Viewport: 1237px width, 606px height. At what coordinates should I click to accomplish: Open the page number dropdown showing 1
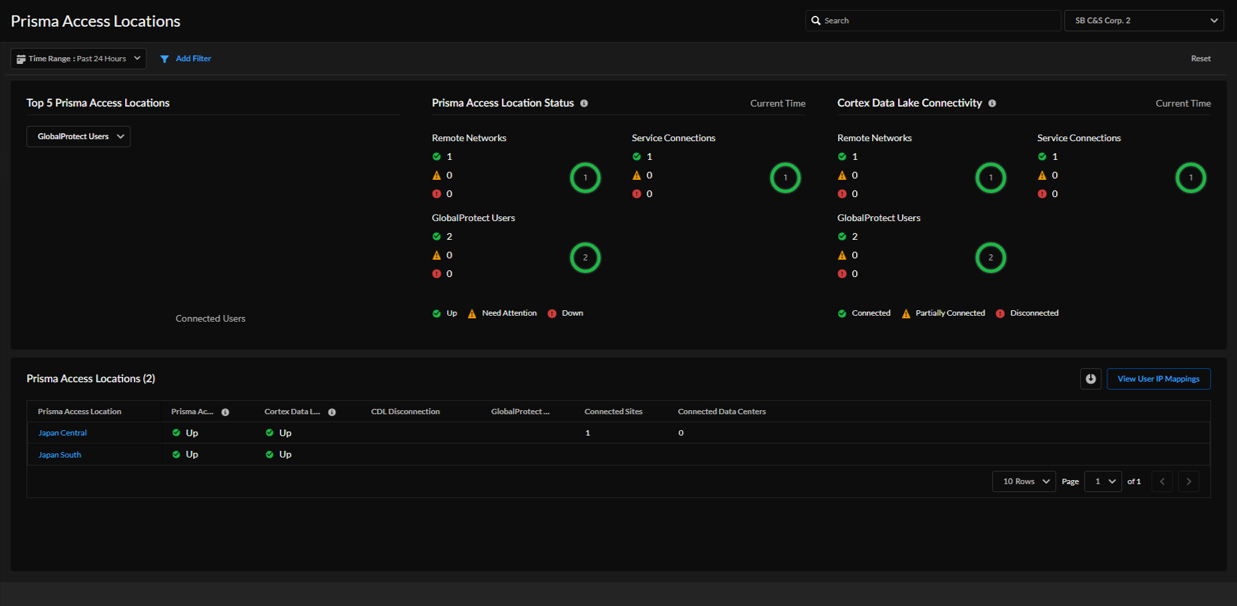pyautogui.click(x=1103, y=482)
